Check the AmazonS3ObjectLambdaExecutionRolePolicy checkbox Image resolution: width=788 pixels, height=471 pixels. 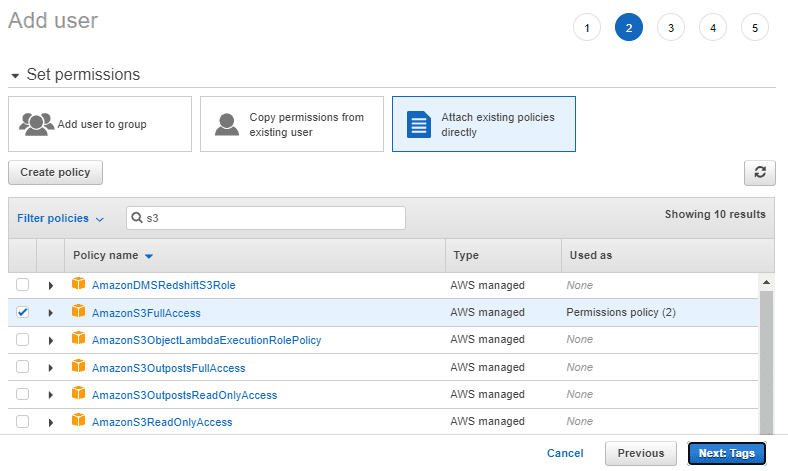23,339
